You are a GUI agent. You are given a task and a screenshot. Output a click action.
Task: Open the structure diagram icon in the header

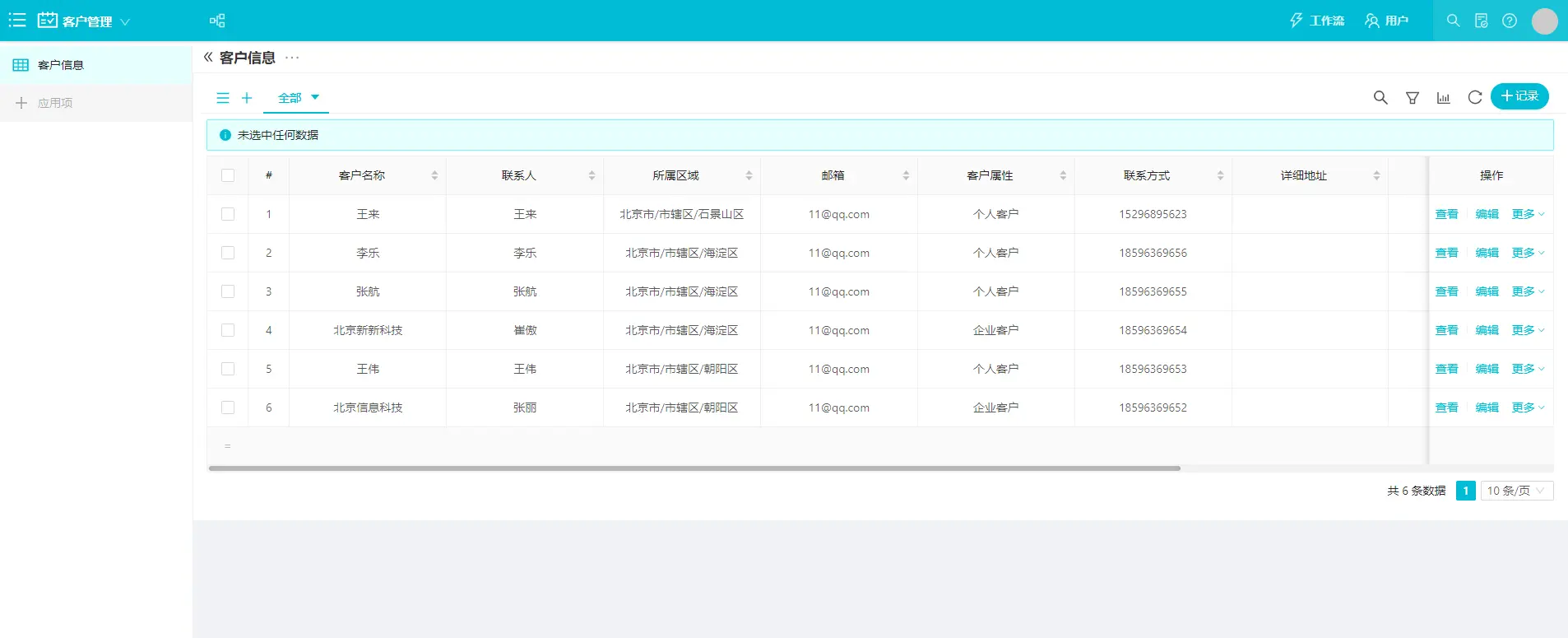[217, 21]
